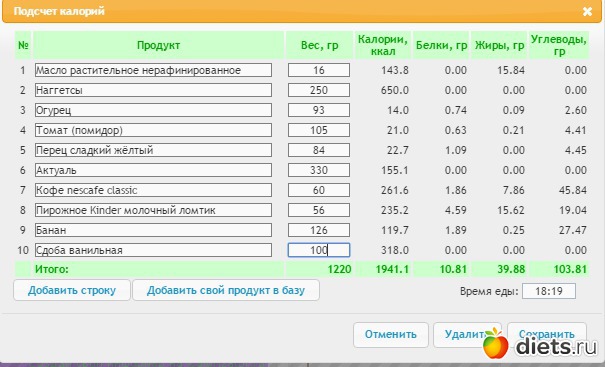Select the Сдоба ванильная weight field
The image size is (605, 367).
(x=319, y=250)
